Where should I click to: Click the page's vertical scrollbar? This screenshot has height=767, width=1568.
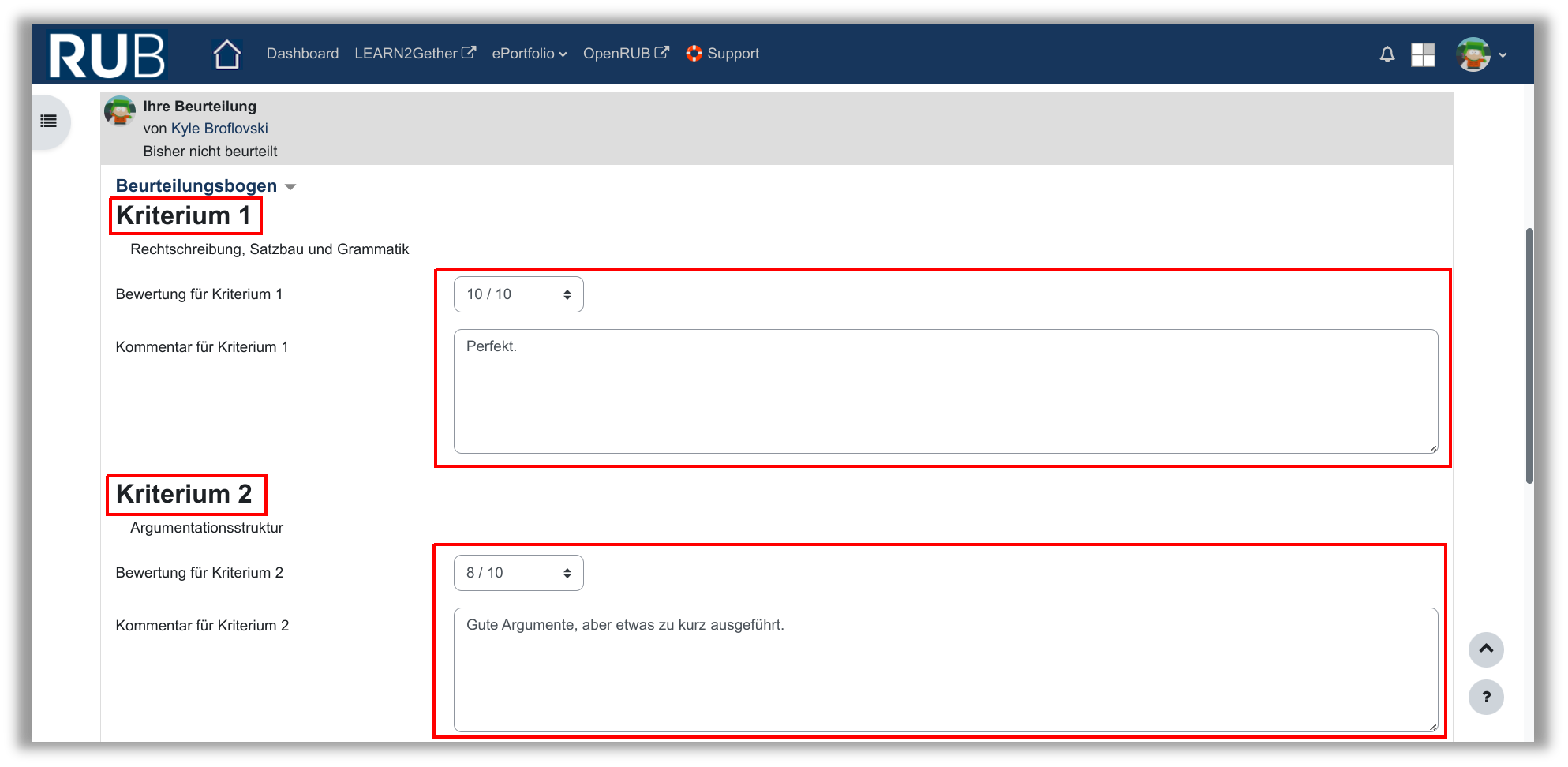(x=1529, y=355)
